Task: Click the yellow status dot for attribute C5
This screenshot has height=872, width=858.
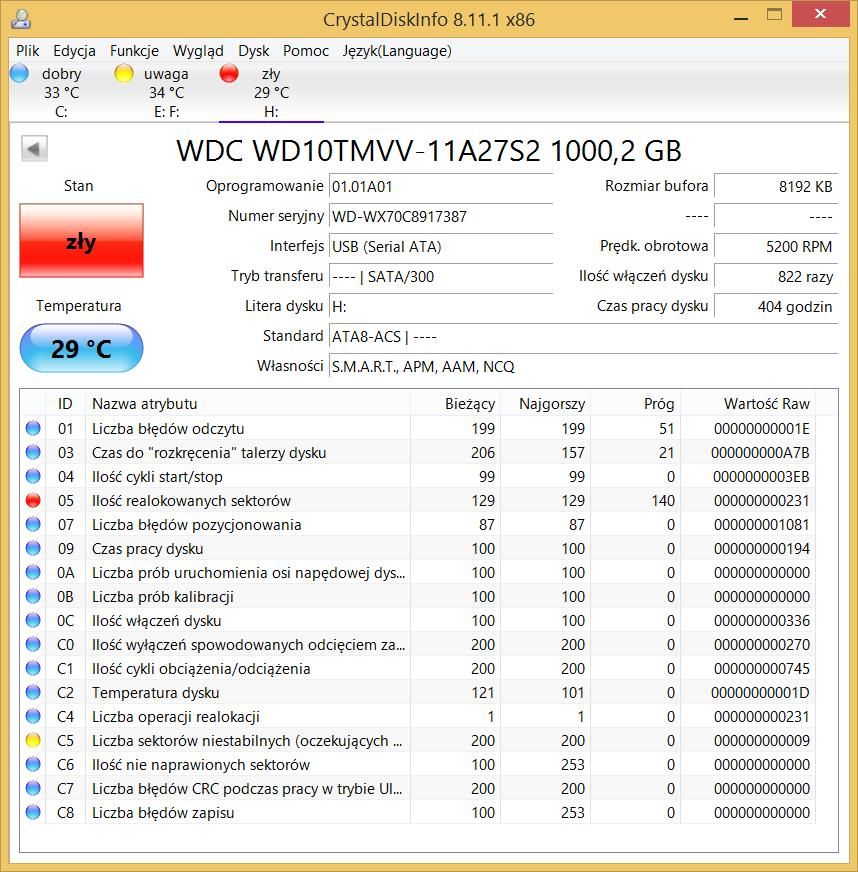Action: pyautogui.click(x=33, y=740)
